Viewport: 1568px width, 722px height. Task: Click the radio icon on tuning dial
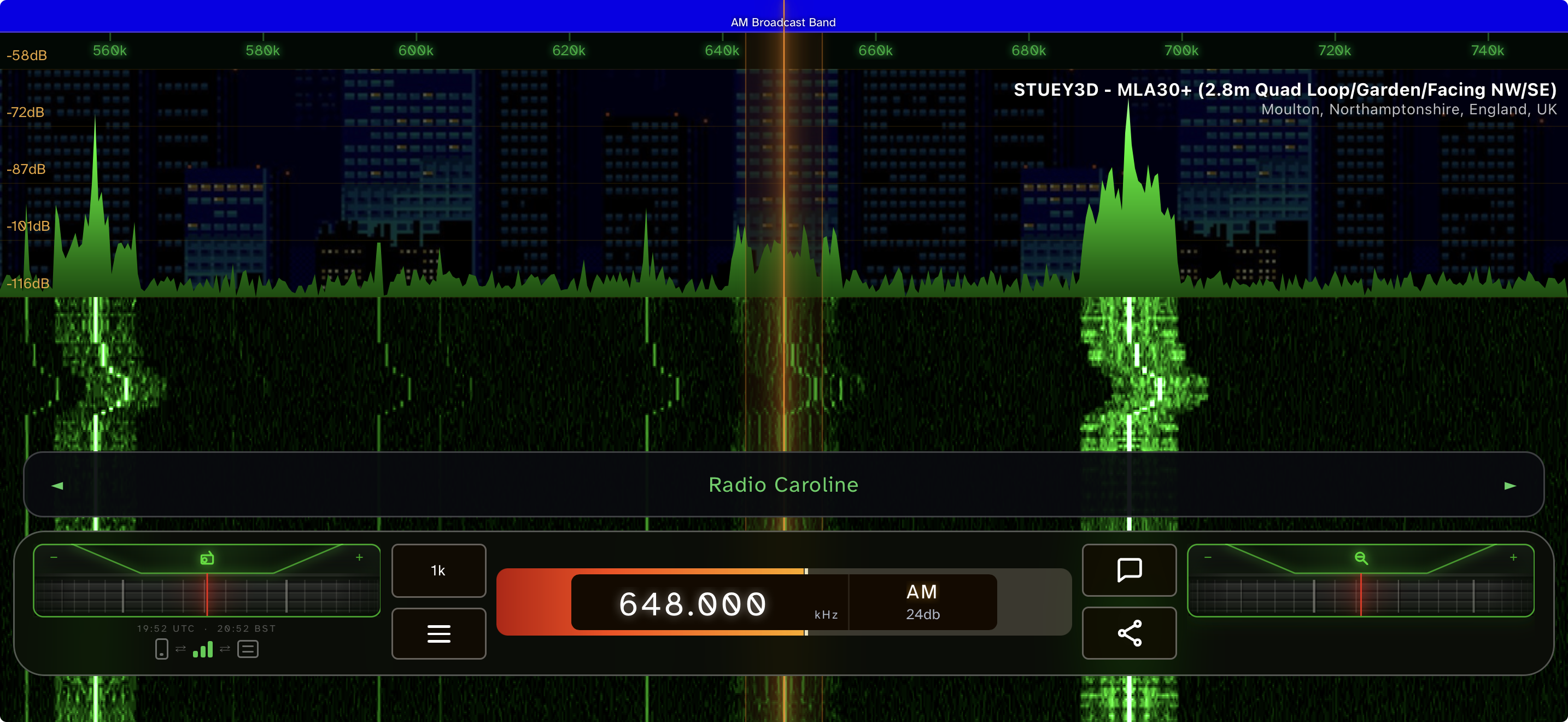coord(207,557)
